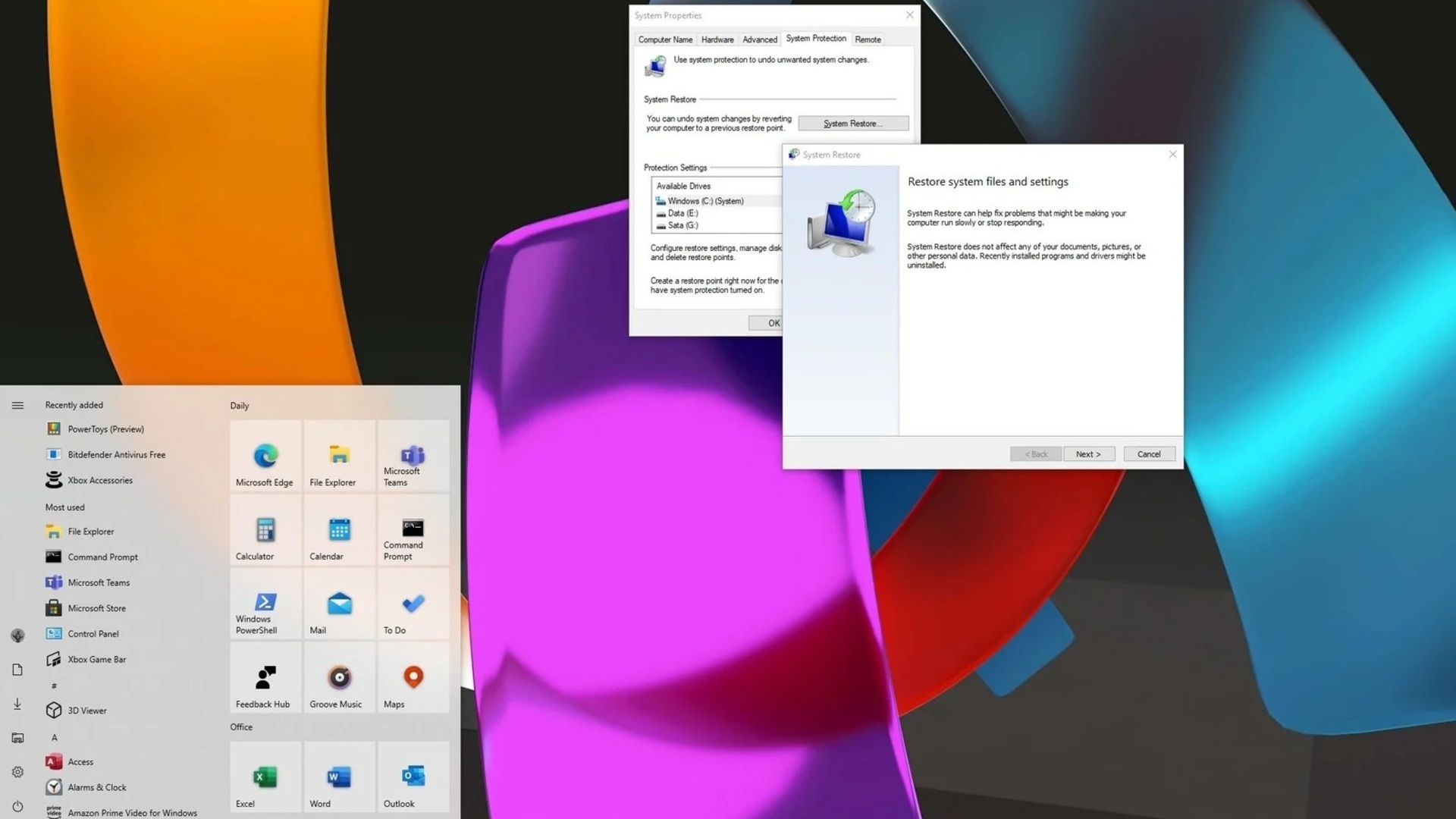Open Word tile
The image size is (1456, 819).
pos(339,777)
